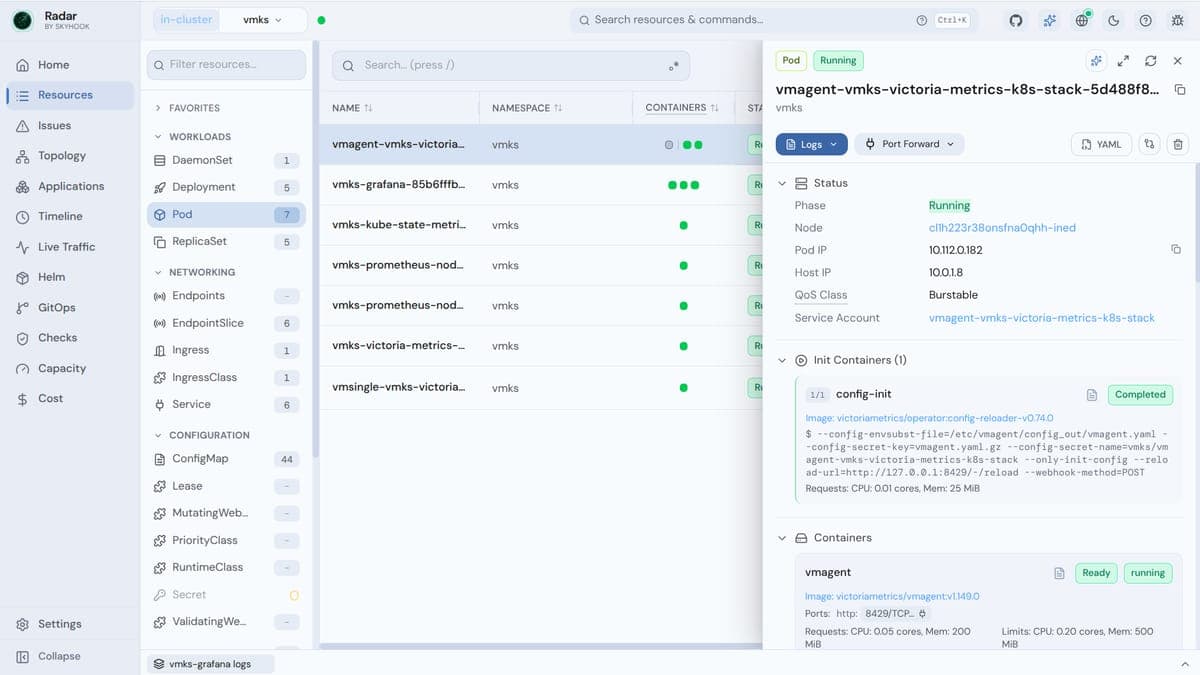Open the Port Forward dropdown
The image size is (1200, 675).
tap(910, 144)
